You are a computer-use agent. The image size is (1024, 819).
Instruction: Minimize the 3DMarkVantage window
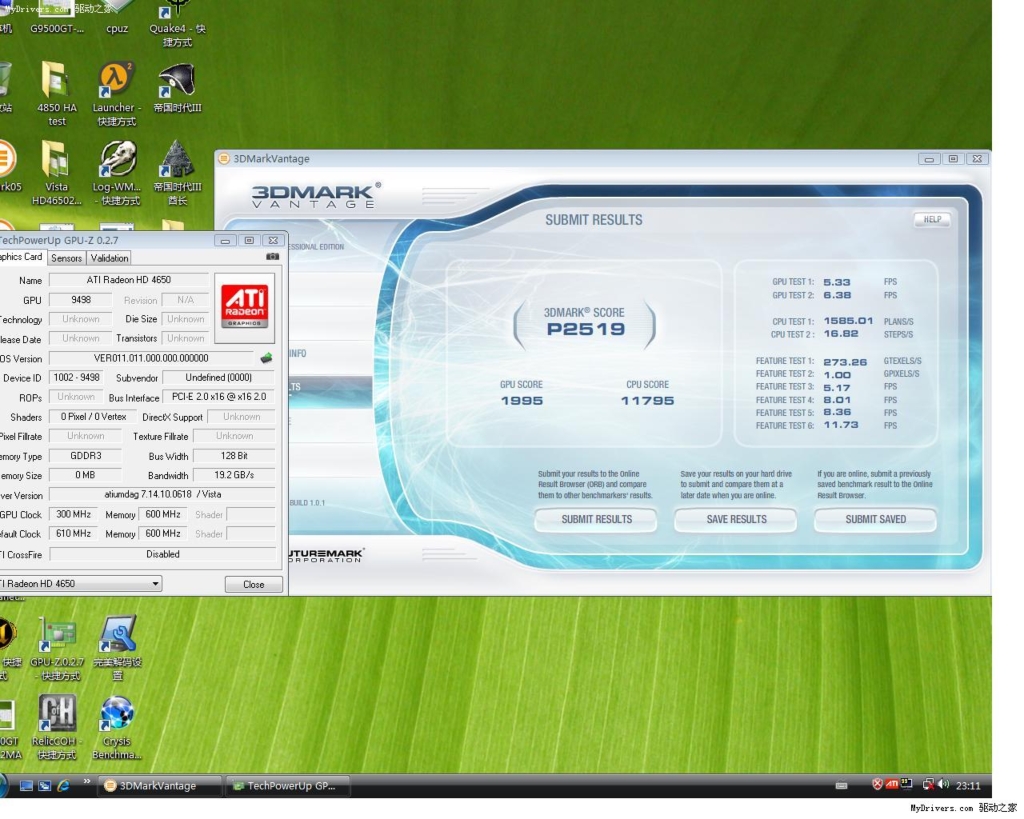929,159
